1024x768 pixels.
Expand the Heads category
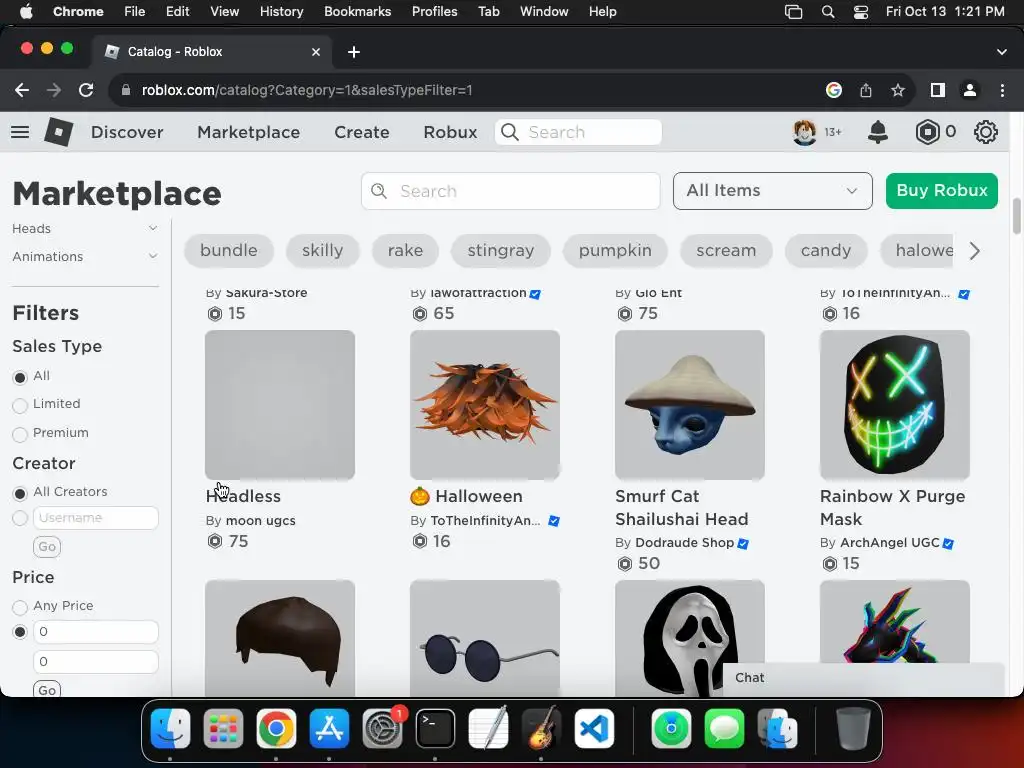pyautogui.click(x=85, y=229)
